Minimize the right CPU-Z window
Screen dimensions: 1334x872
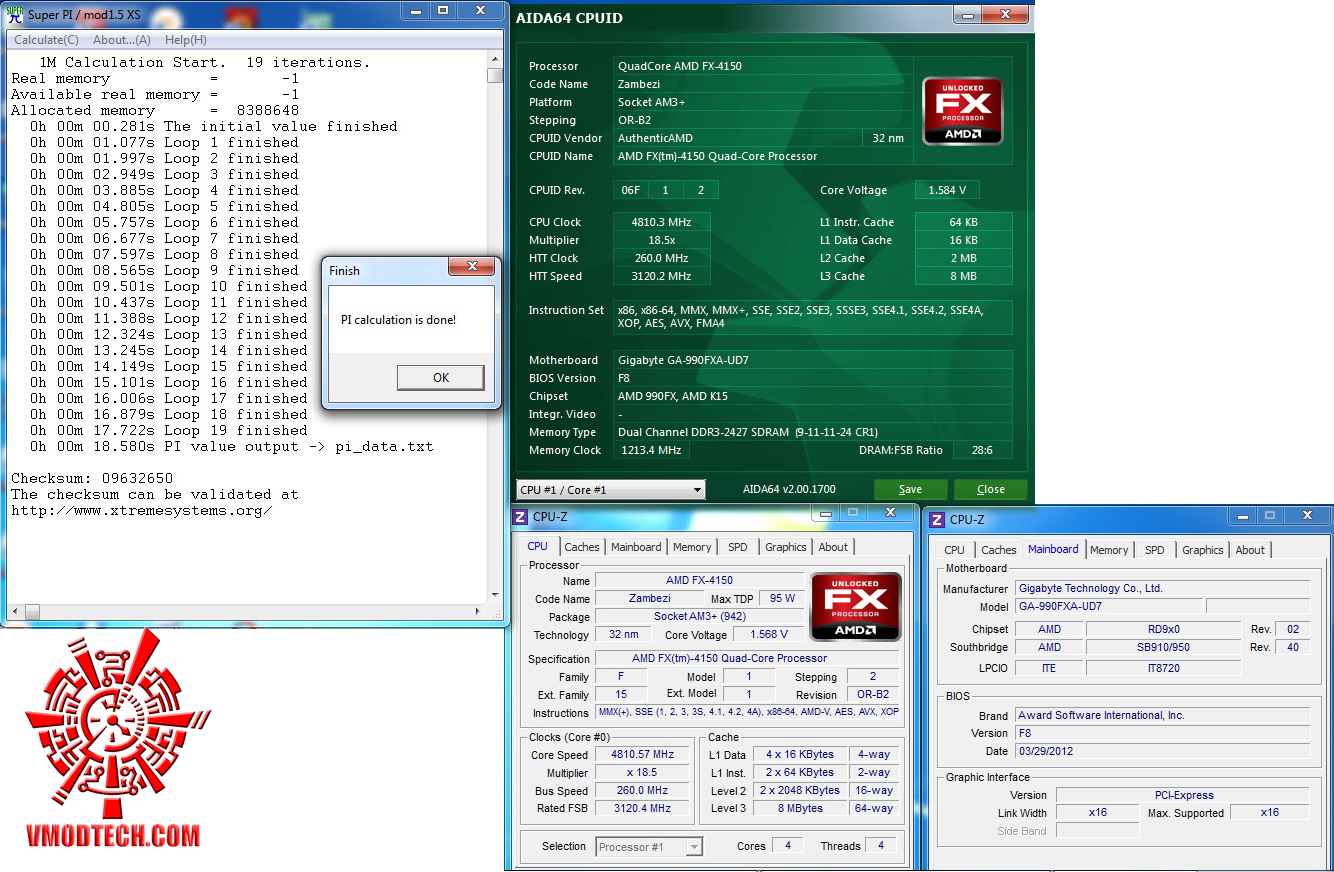1241,516
